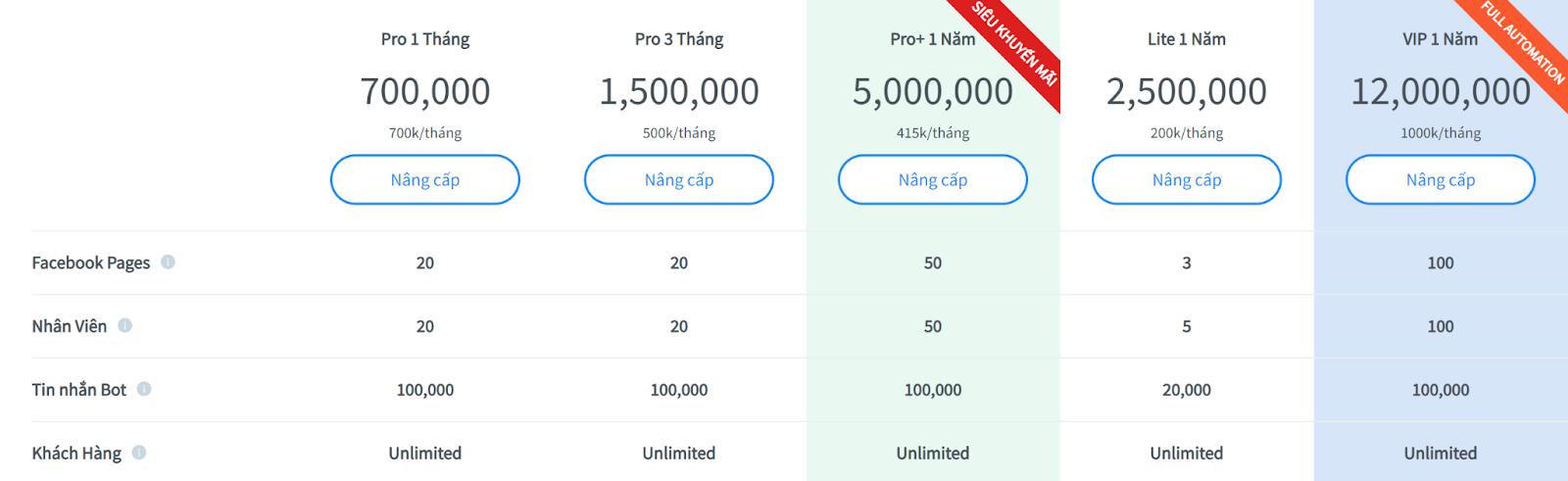This screenshot has height=481, width=1568.
Task: Upgrade to the VIP 1 Năm plan
Action: click(x=1441, y=179)
